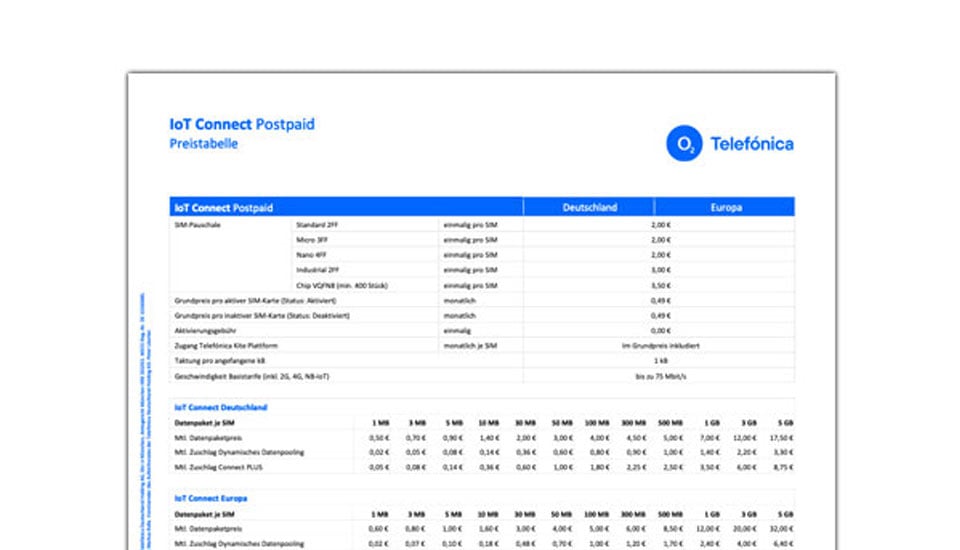960x550 pixels.
Task: Select the 'Nano 4FF' cell
Action: tap(312, 255)
